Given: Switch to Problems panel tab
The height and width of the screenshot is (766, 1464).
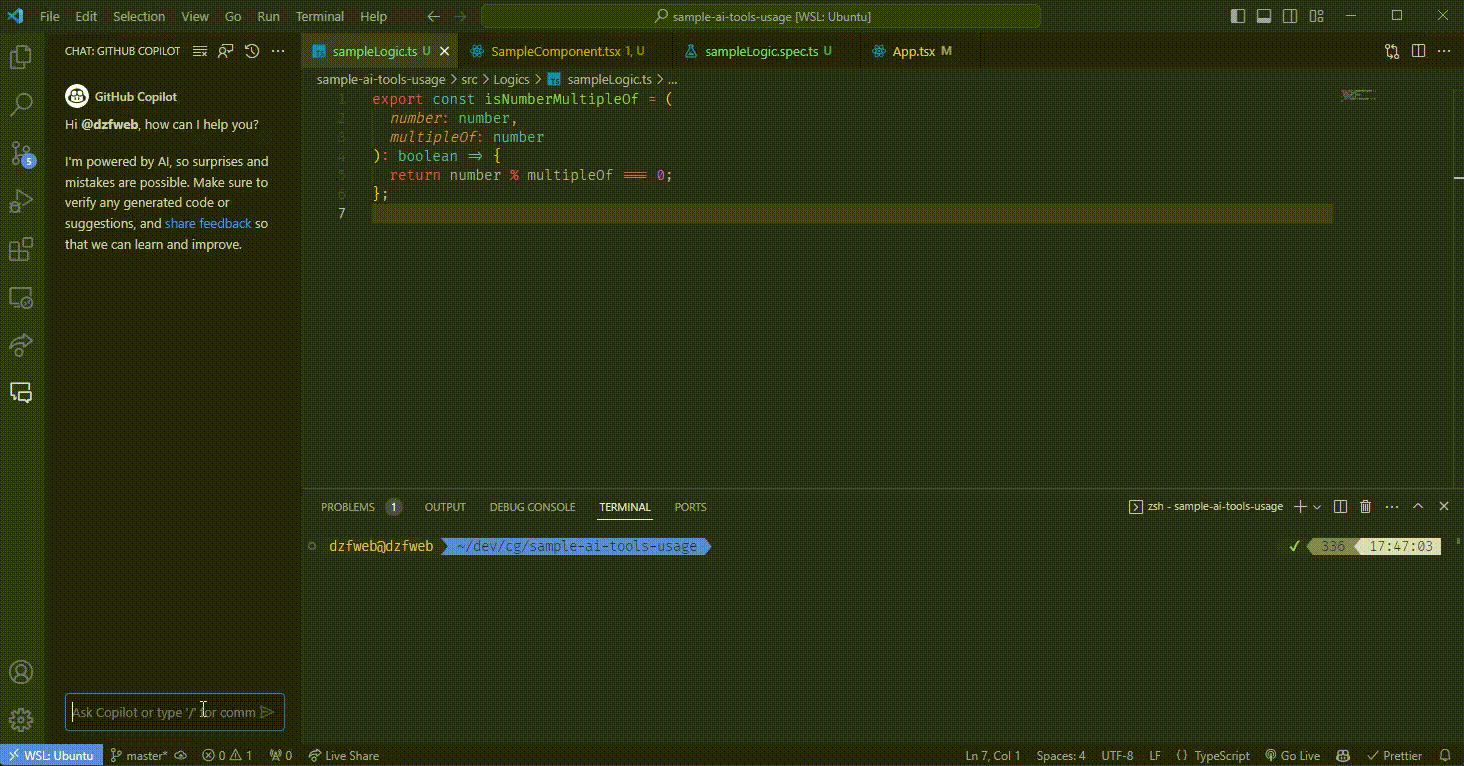Looking at the screenshot, I should click(360, 507).
